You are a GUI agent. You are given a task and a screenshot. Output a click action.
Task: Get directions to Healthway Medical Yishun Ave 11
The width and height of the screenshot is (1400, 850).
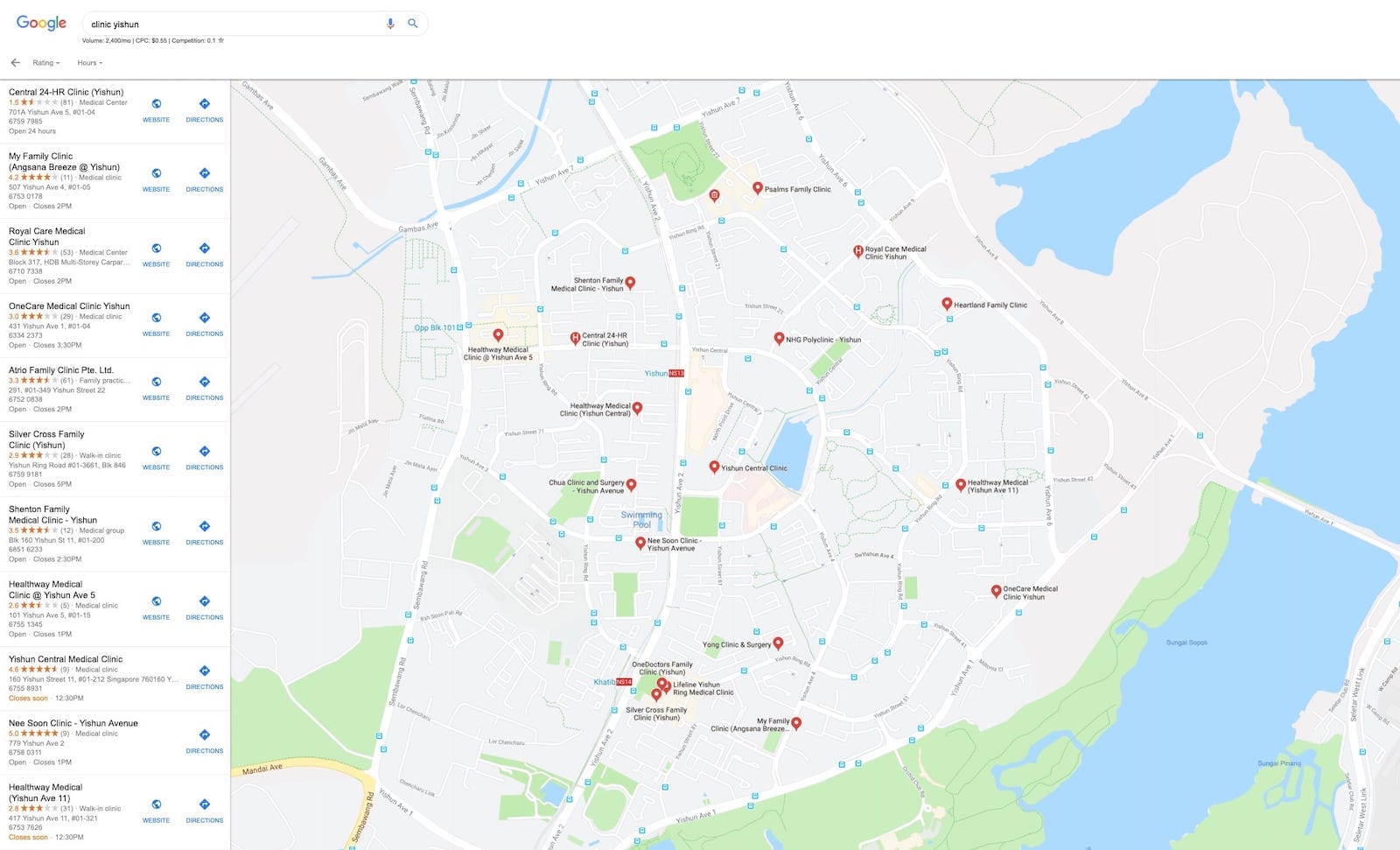coord(205,811)
